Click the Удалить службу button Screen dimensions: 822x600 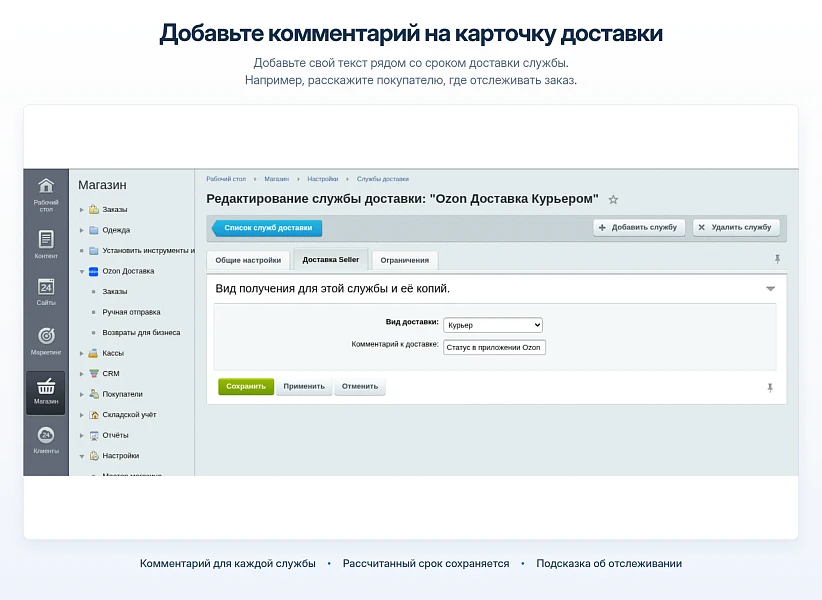pyautogui.click(x=736, y=227)
